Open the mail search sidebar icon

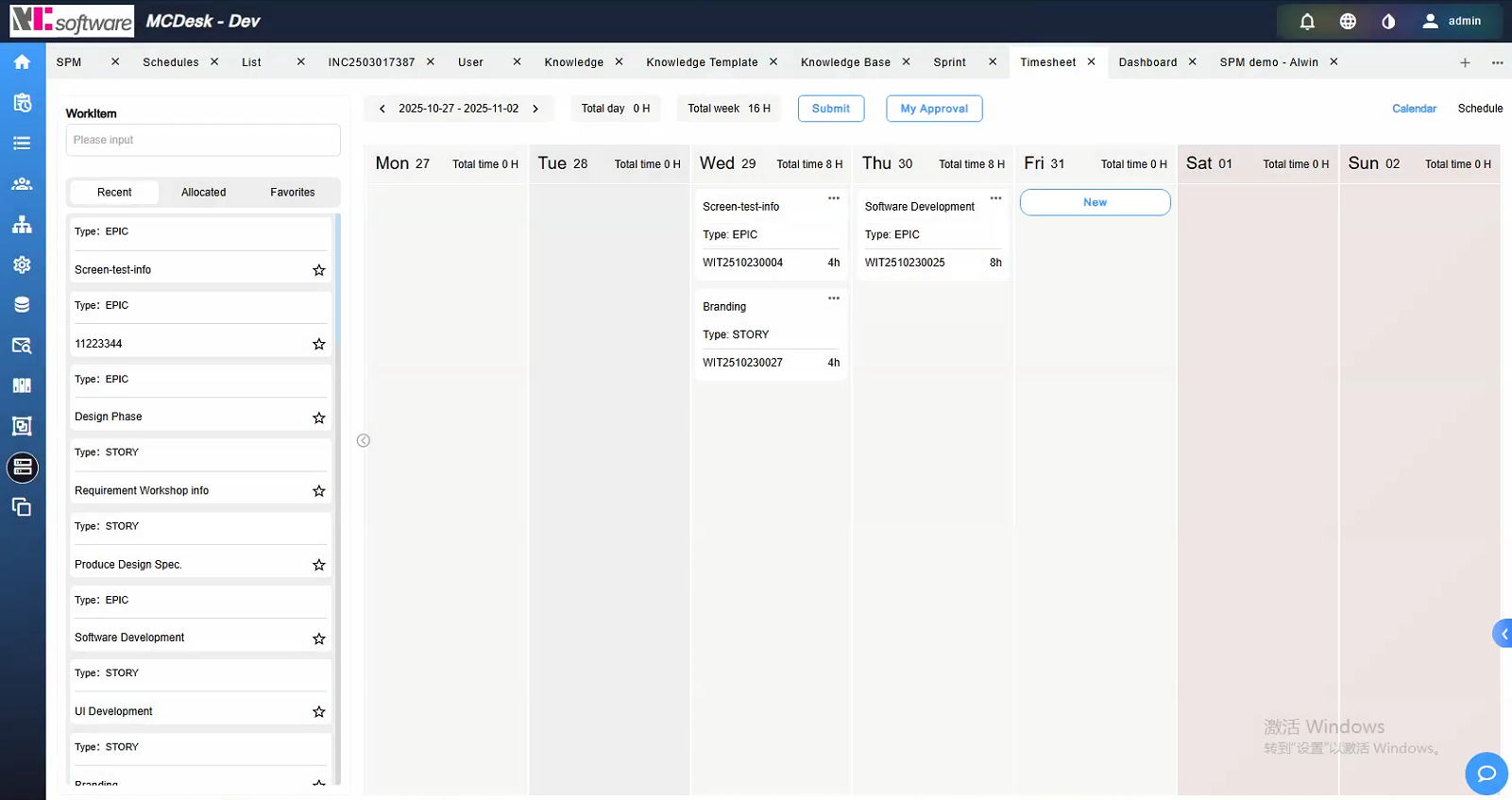click(22, 346)
